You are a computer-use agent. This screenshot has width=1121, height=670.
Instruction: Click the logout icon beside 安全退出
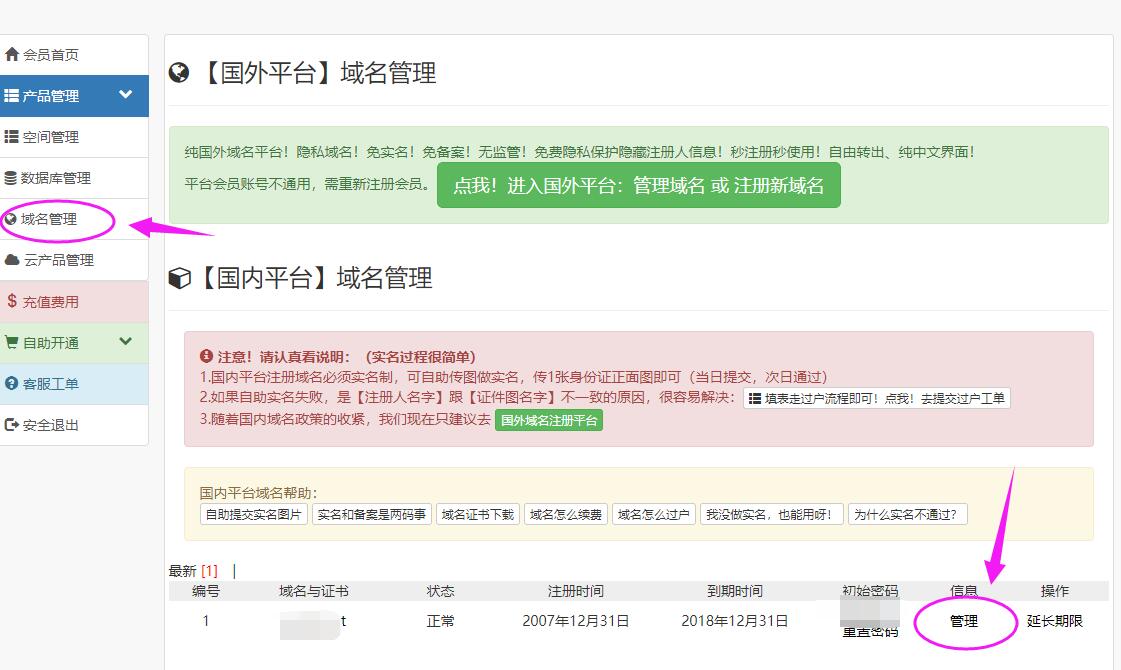(x=11, y=425)
